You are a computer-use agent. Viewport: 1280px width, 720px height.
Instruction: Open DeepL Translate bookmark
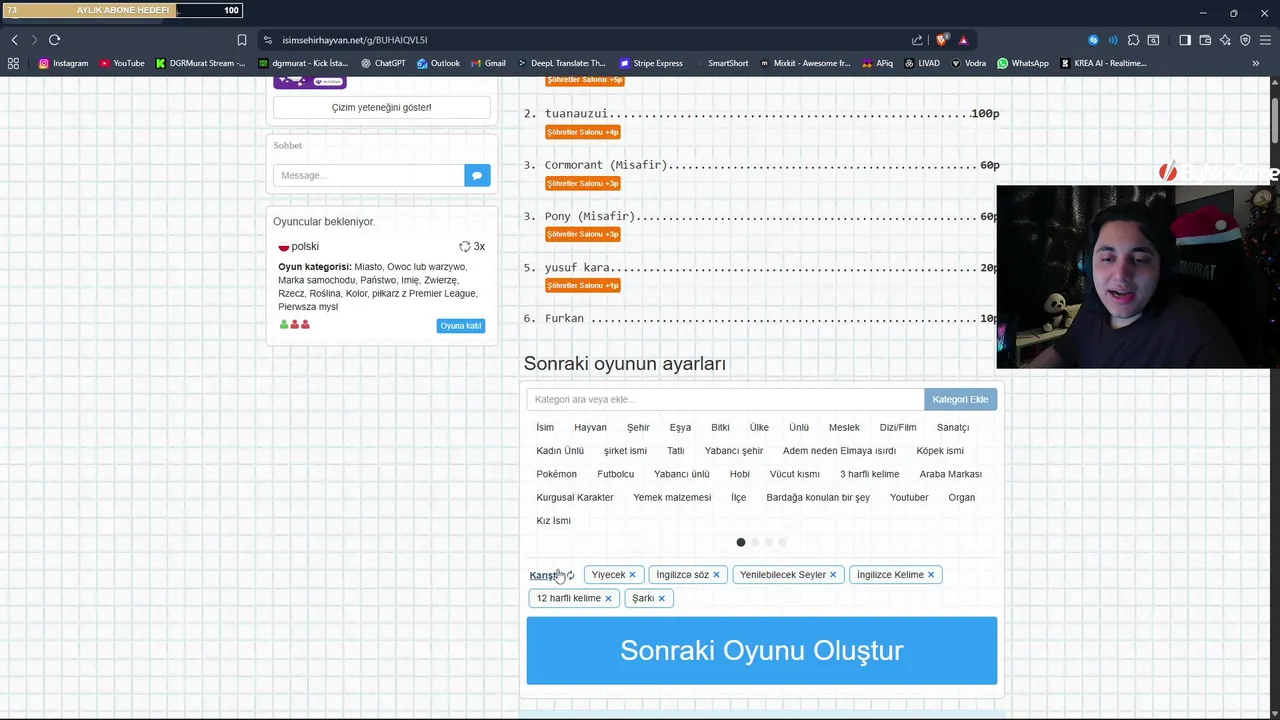(x=561, y=63)
